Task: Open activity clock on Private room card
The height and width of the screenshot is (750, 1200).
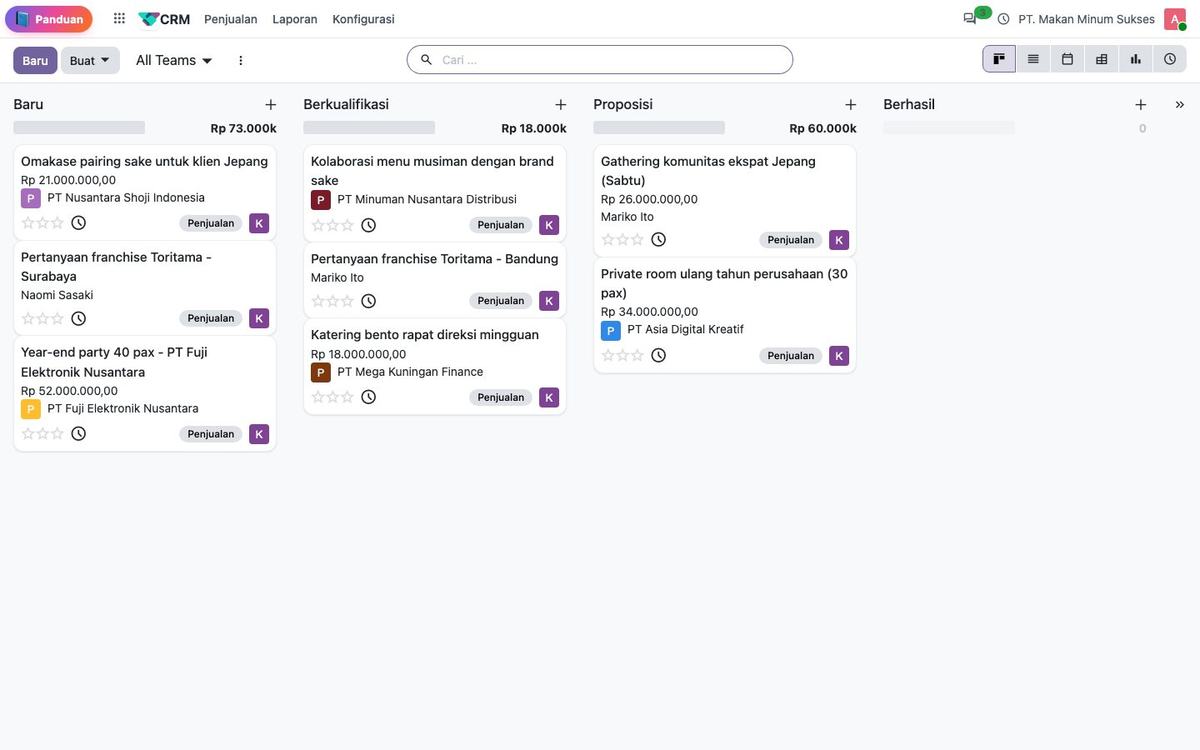Action: pos(658,355)
